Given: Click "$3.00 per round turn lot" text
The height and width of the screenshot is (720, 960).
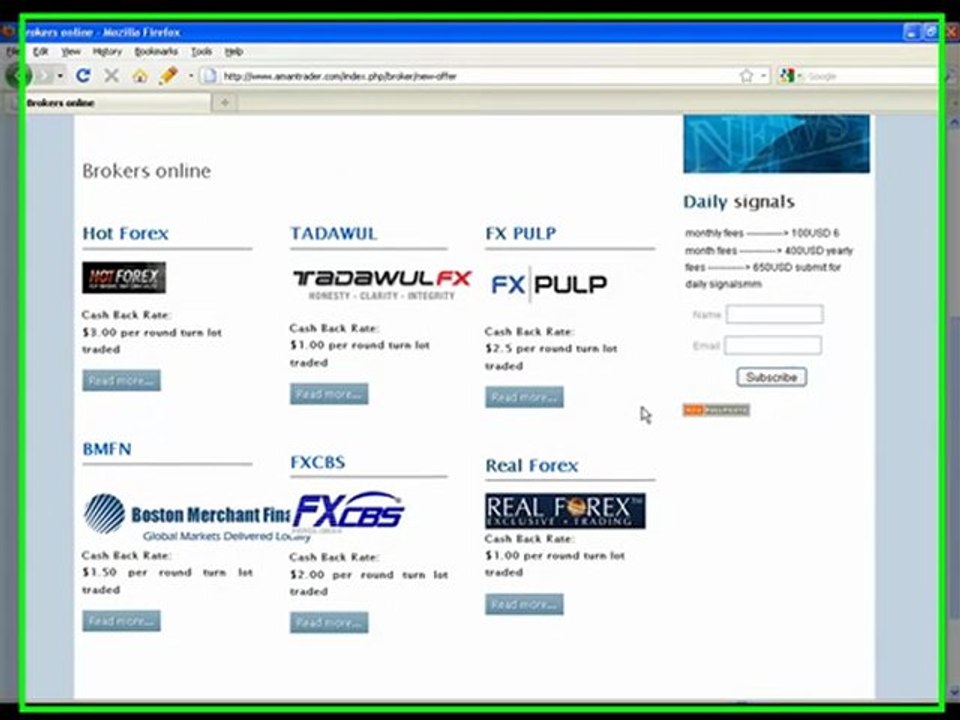Looking at the screenshot, I should click(152, 332).
